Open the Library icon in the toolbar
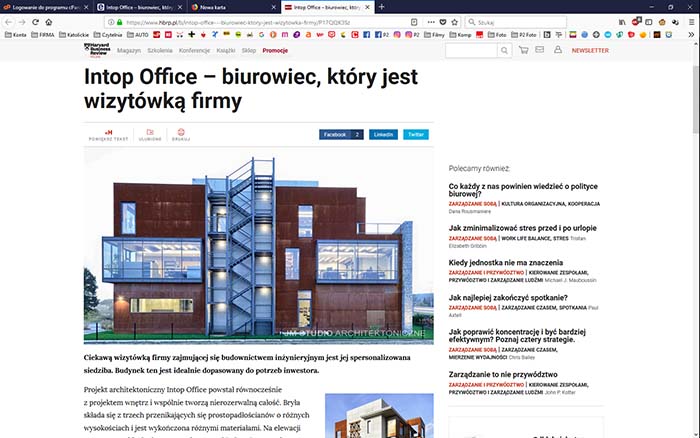Image resolution: width=700 pixels, height=438 pixels. pos(622,22)
